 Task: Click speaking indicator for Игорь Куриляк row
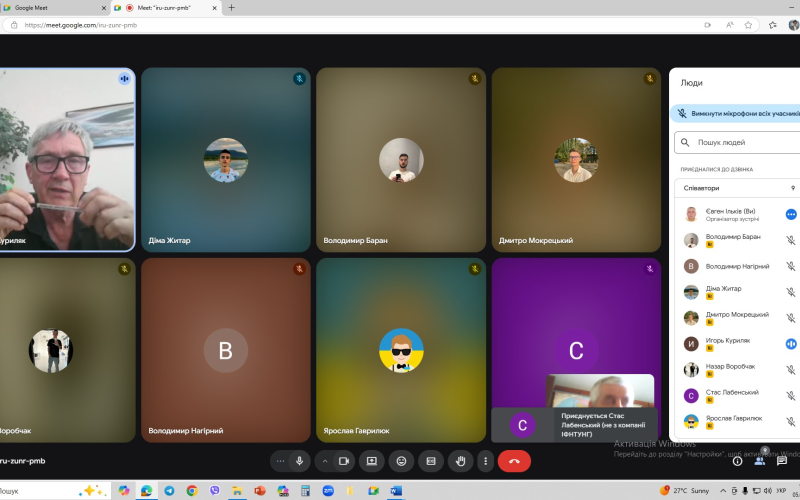pyautogui.click(x=791, y=344)
